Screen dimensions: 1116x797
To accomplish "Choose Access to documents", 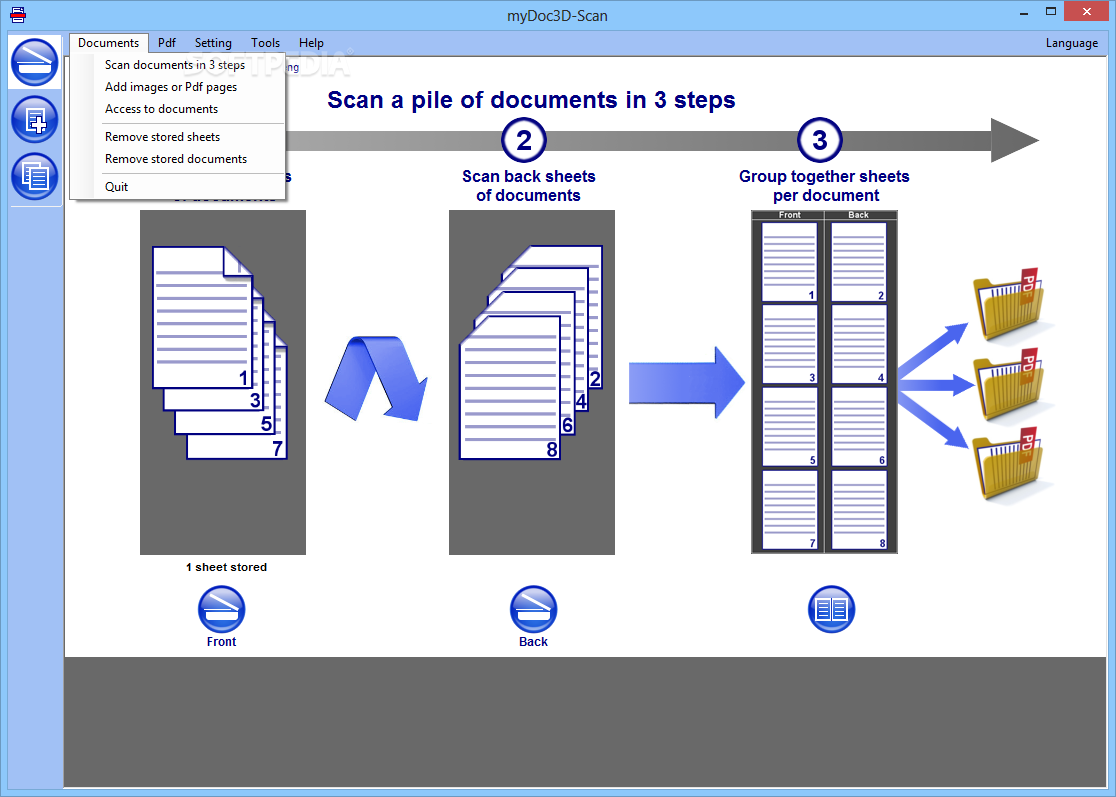I will pos(162,109).
